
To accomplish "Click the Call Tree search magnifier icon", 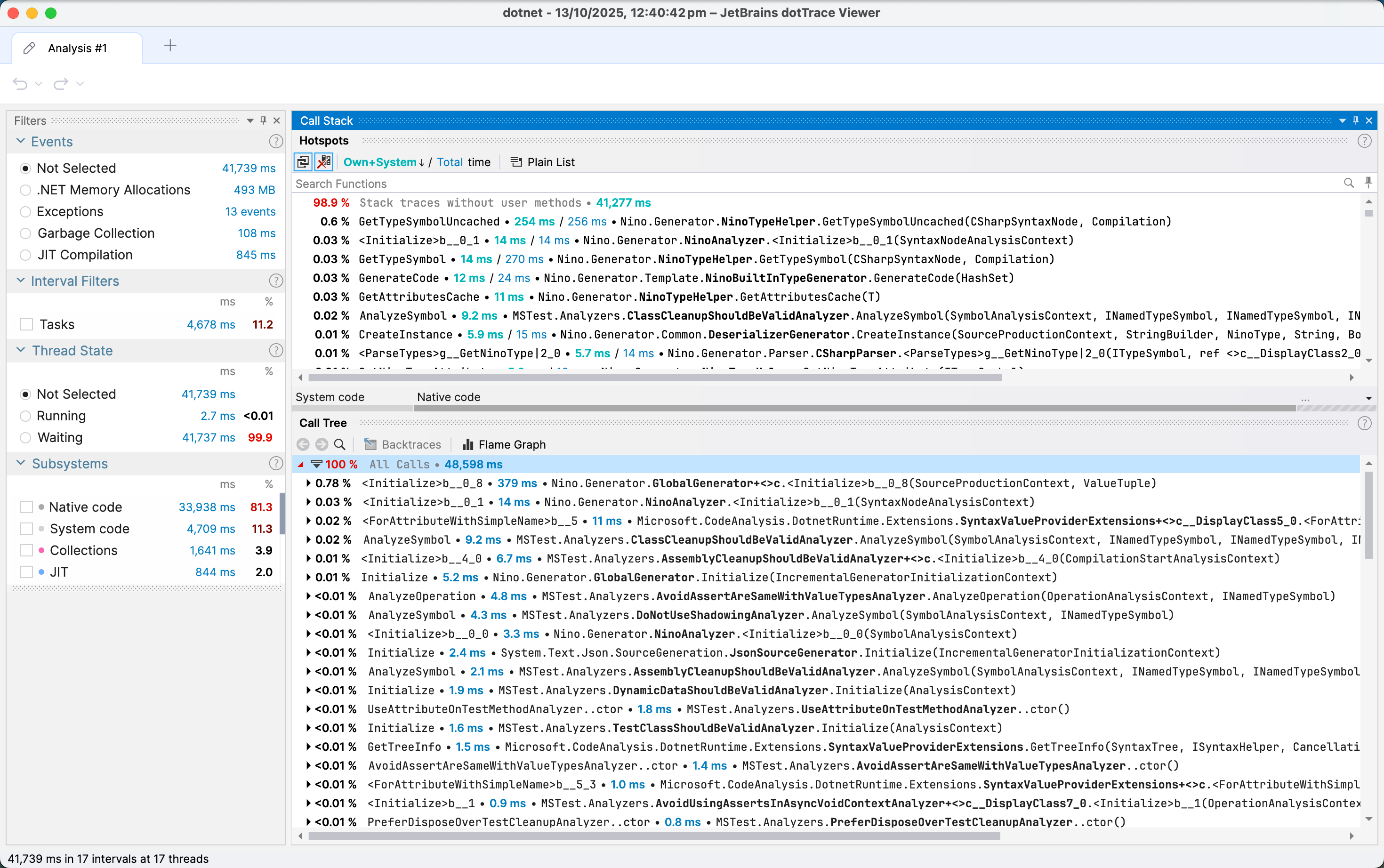I will pyautogui.click(x=340, y=444).
